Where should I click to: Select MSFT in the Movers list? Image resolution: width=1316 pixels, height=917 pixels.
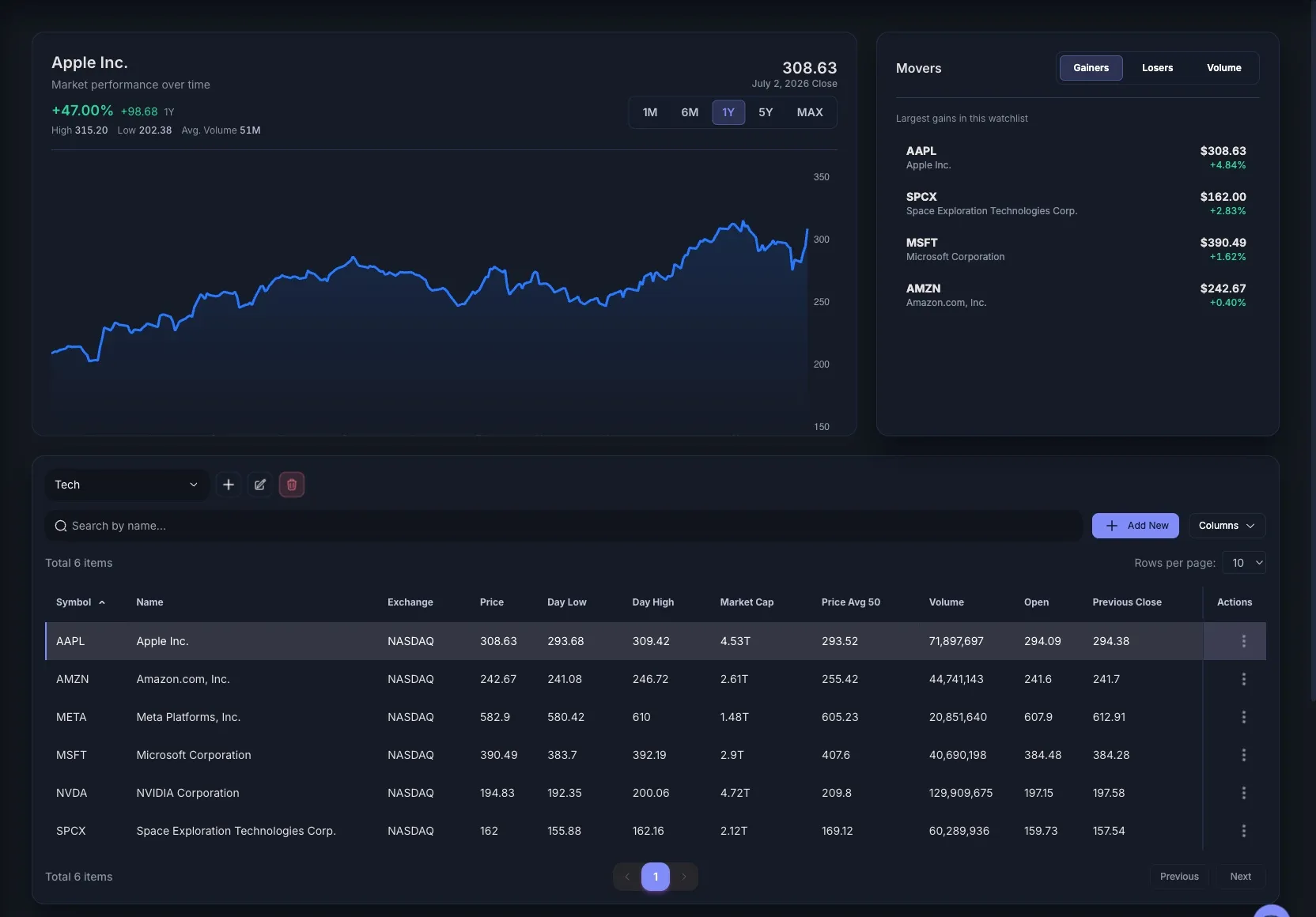point(1076,249)
